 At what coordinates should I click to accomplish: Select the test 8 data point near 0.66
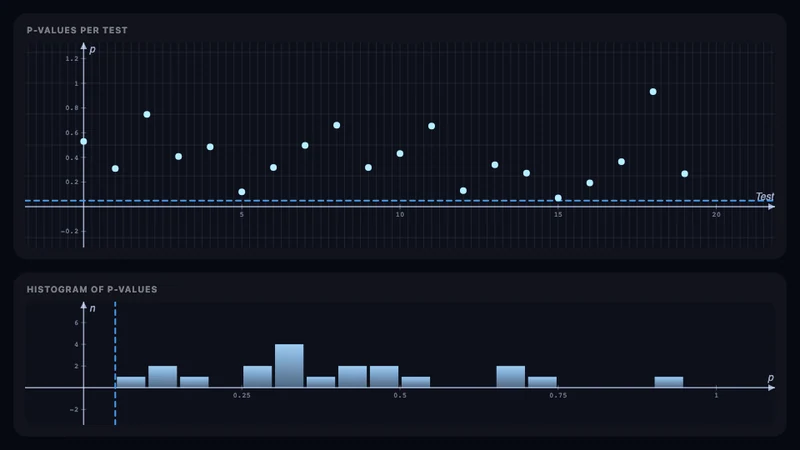click(337, 125)
